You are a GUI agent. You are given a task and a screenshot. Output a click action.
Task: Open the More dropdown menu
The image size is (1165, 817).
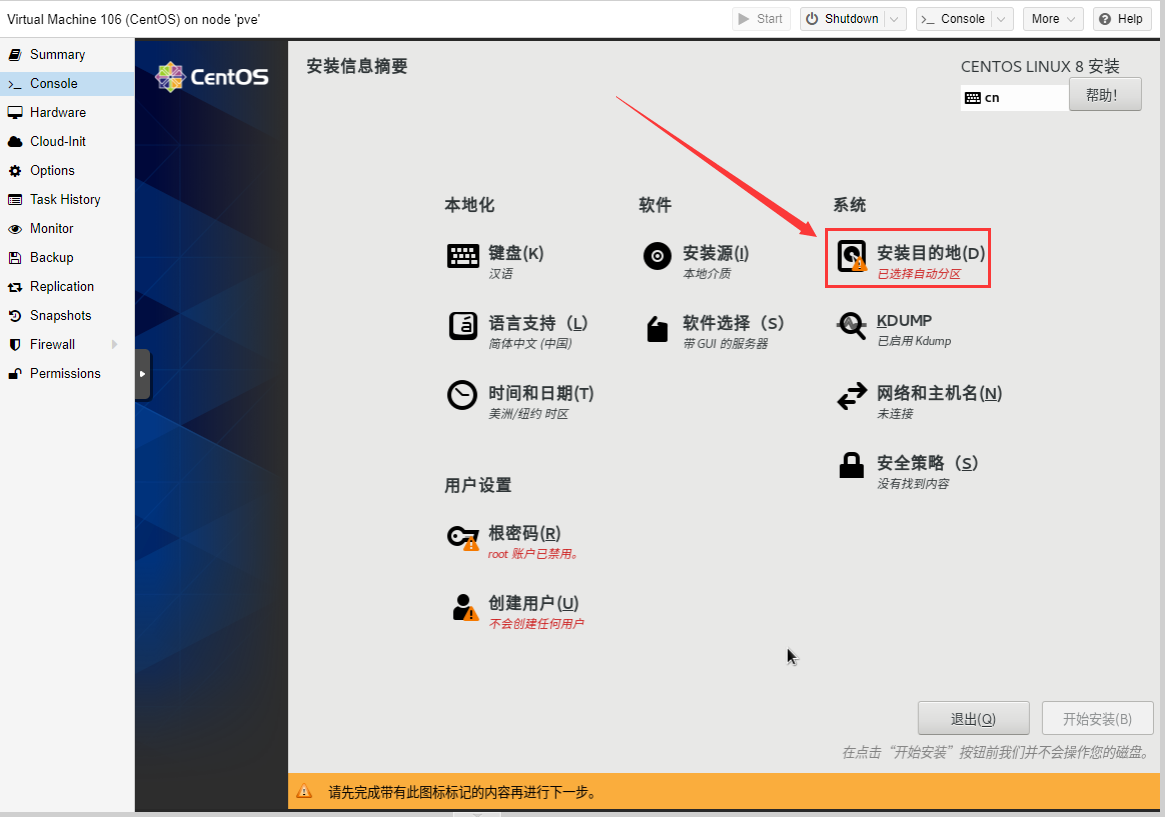[1053, 19]
